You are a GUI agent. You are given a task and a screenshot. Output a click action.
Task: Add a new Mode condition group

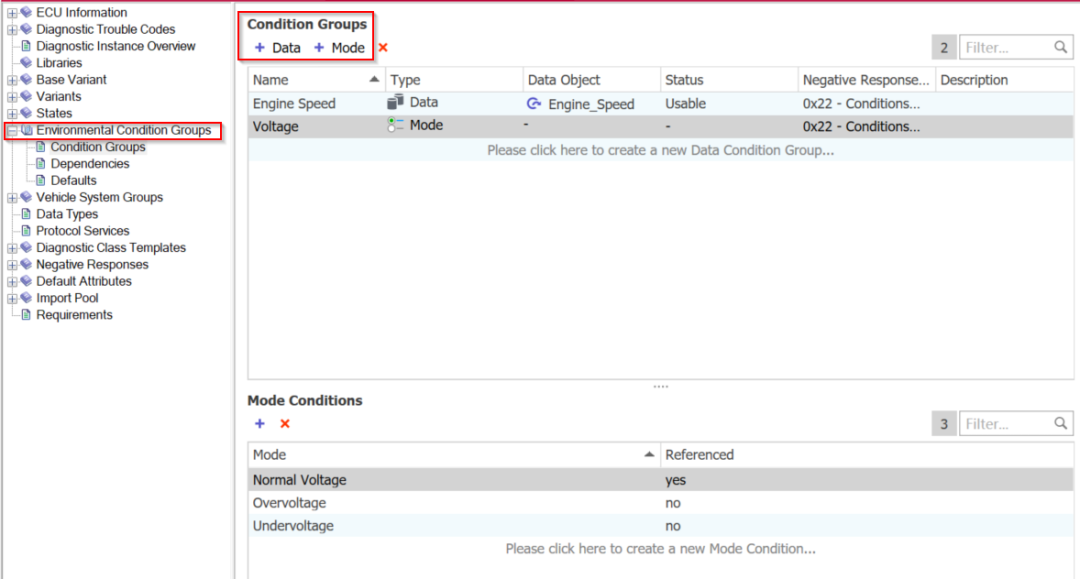(x=339, y=48)
